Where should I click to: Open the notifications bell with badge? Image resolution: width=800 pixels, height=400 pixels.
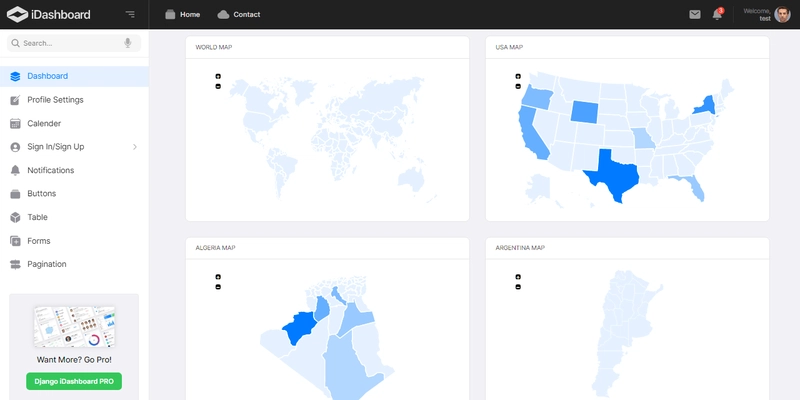click(717, 14)
